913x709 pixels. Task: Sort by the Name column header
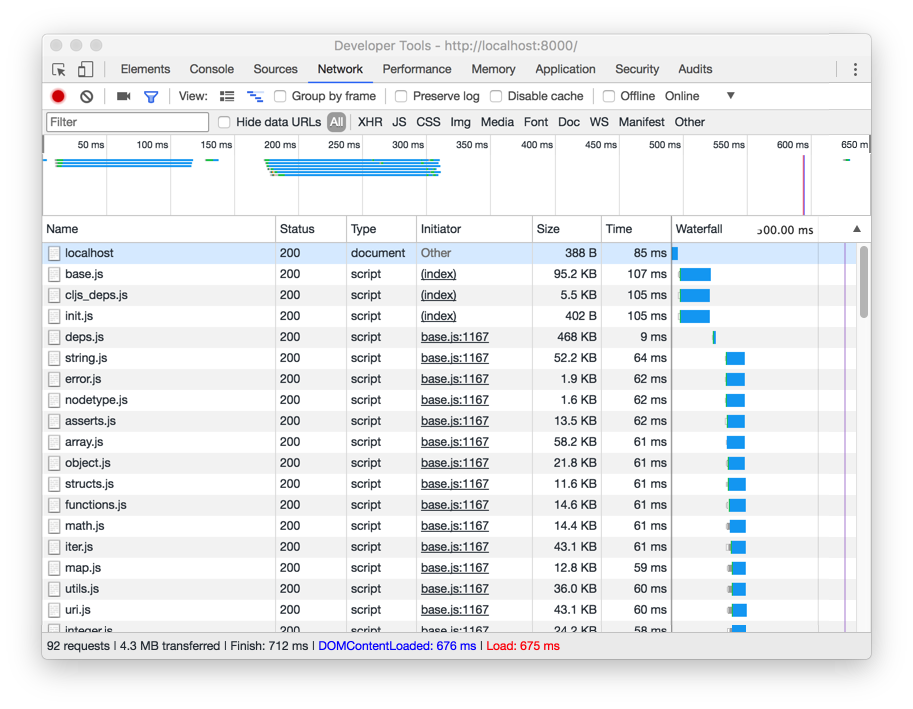click(158, 229)
